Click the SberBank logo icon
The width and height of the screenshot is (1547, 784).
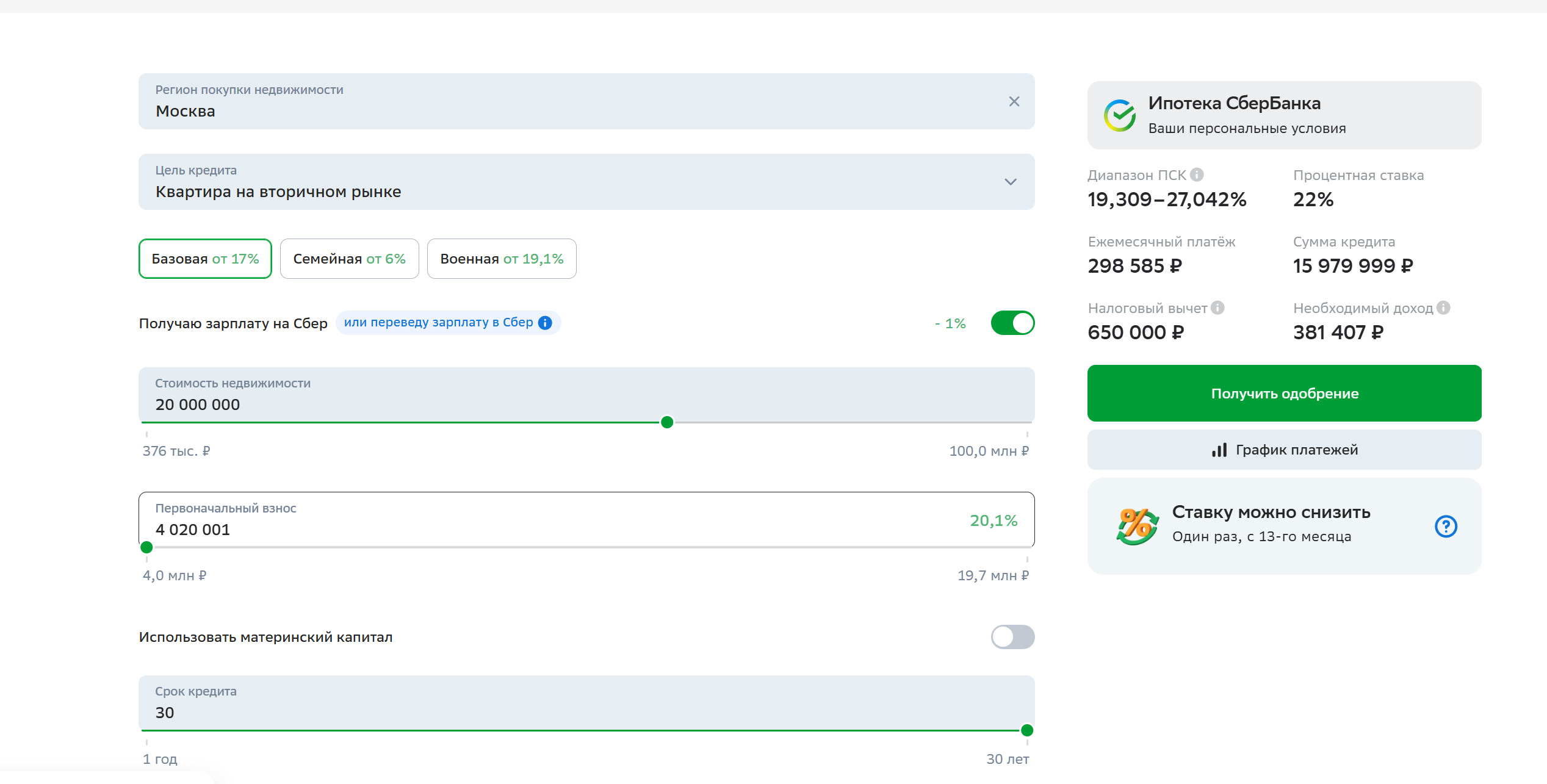pos(1120,115)
